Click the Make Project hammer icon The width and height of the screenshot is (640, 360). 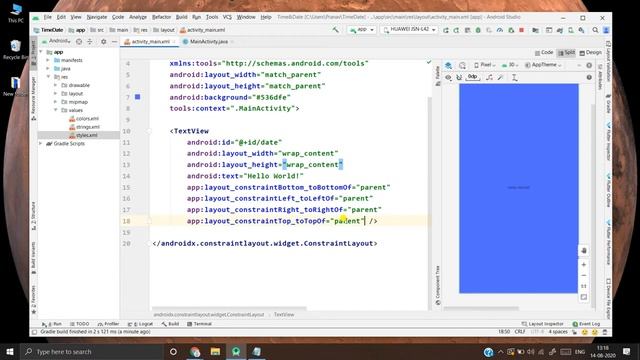[x=335, y=30]
